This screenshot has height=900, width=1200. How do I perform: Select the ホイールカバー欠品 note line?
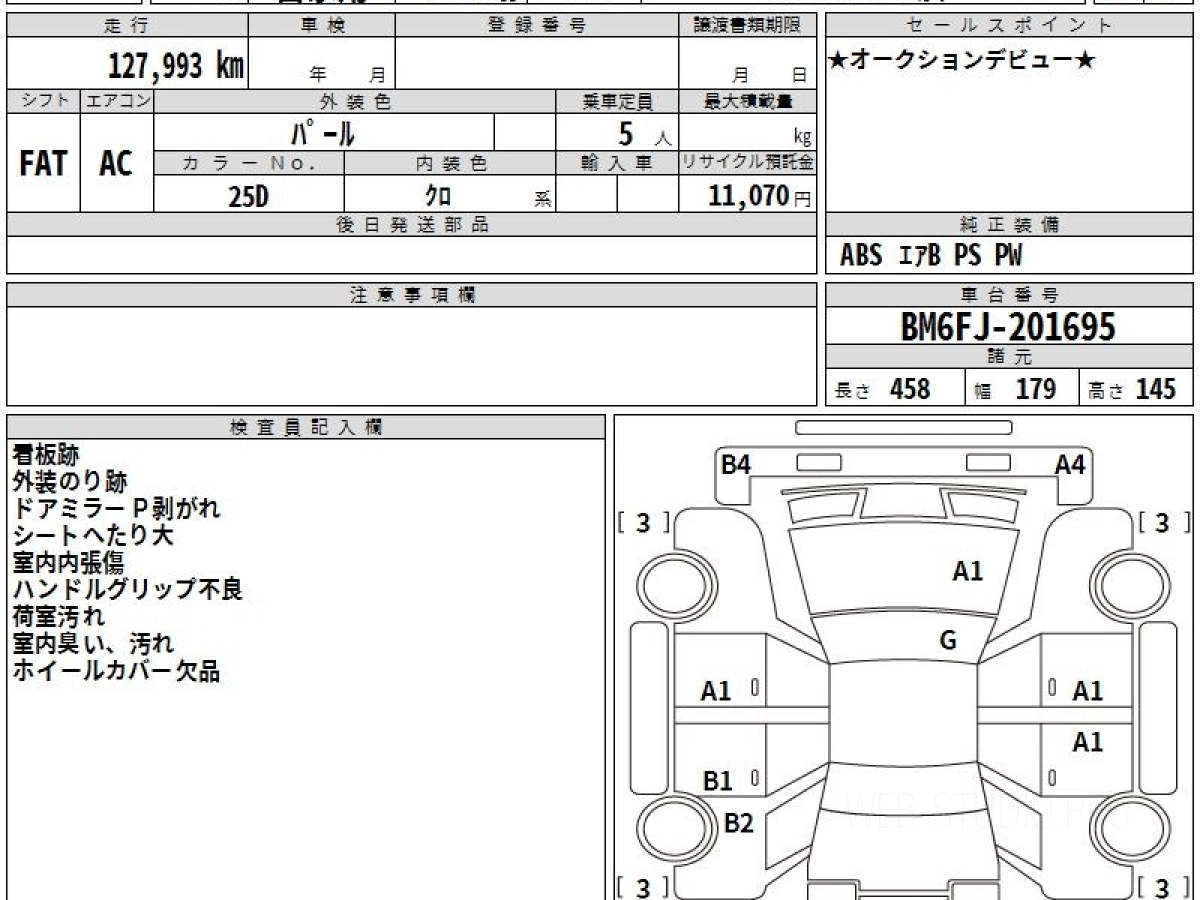pos(116,671)
